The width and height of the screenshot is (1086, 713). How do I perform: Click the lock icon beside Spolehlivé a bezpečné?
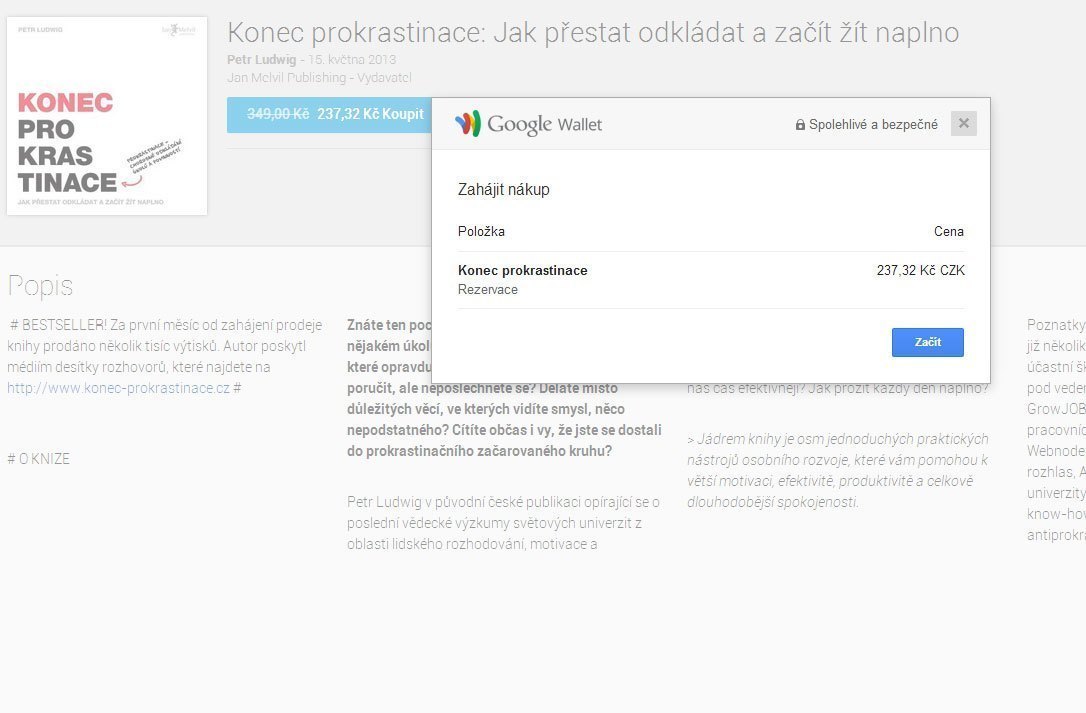800,125
